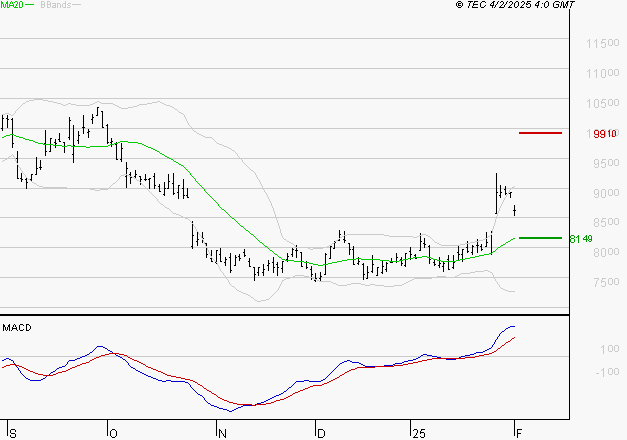The width and height of the screenshot is (627, 440).
Task: Select the 'S' month marker on time axis
Action: click(x=12, y=433)
